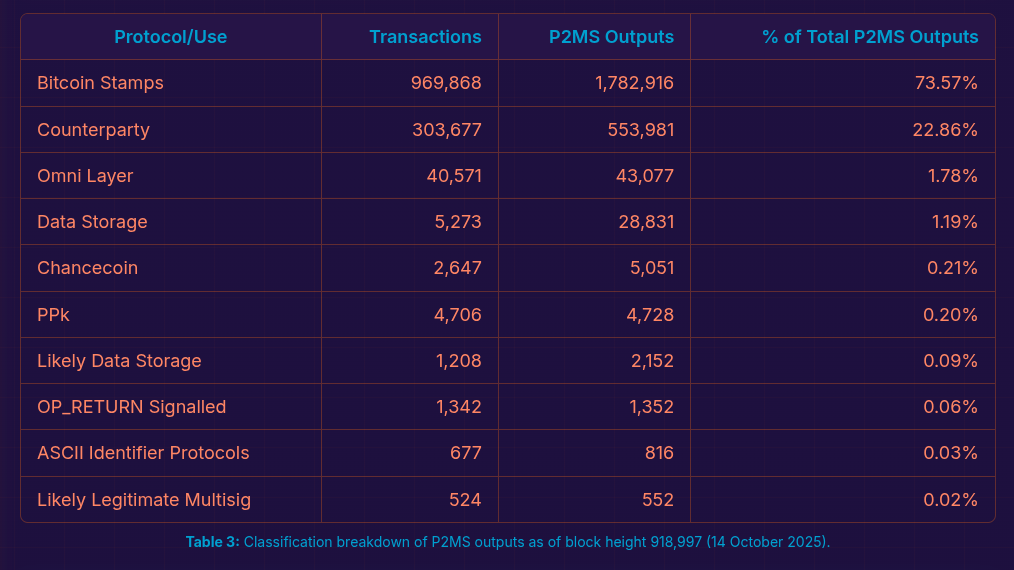Click the Transactions column header
The width and height of the screenshot is (1014, 570).
coord(425,37)
